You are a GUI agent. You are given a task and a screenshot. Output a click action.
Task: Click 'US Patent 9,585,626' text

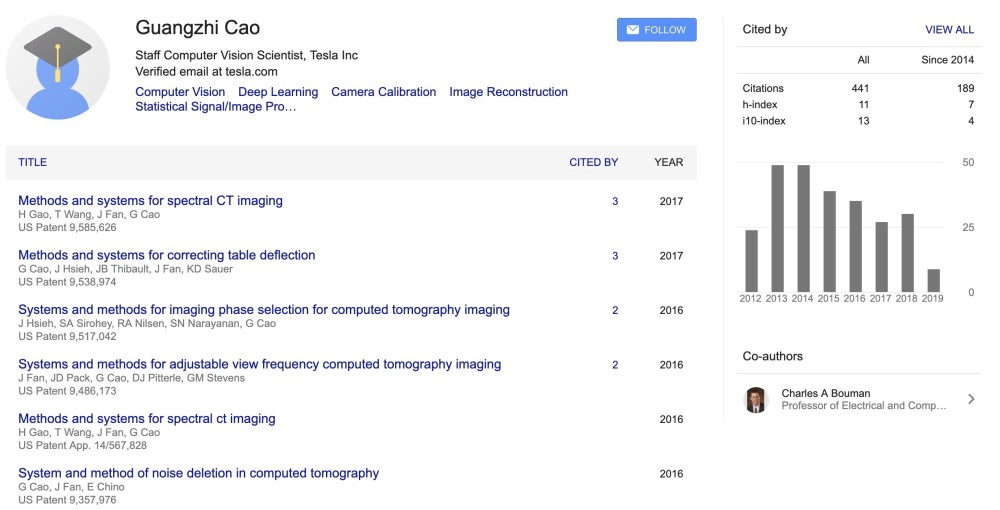point(67,228)
